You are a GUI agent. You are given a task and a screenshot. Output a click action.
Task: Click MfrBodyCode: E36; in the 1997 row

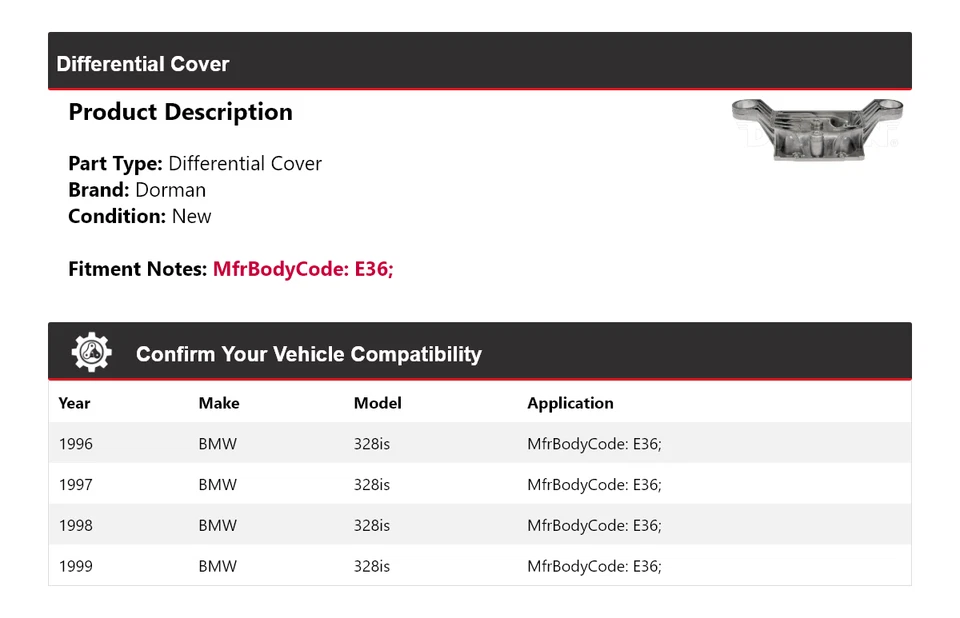pos(594,484)
